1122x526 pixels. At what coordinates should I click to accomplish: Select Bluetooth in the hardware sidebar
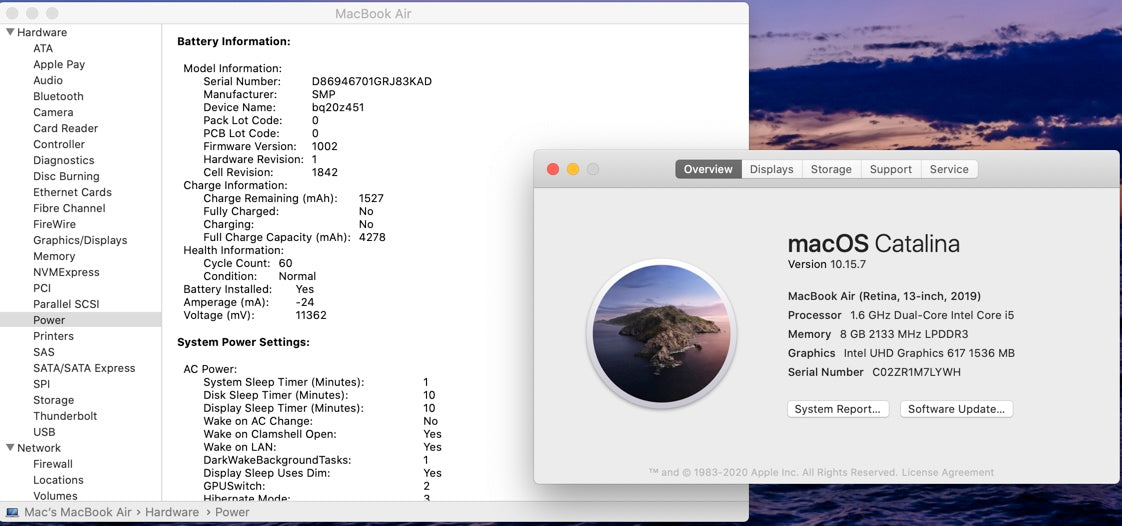(x=58, y=96)
